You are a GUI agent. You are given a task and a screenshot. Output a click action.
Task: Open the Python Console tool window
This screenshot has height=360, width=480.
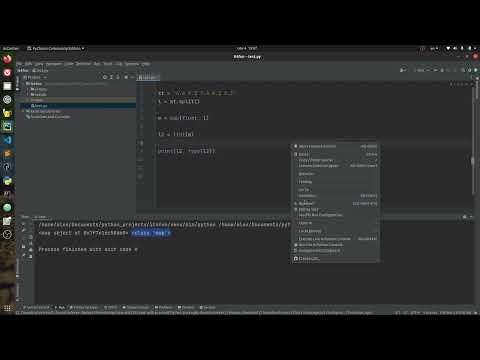click(136, 307)
